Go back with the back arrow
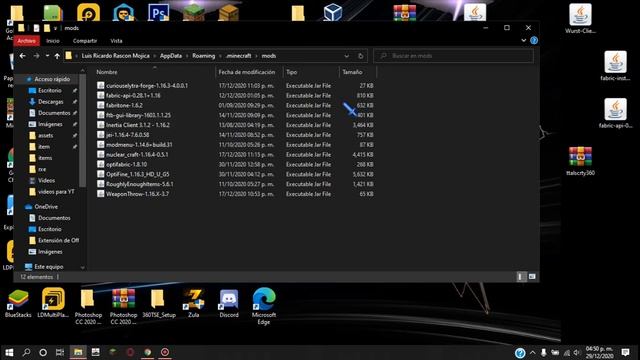640x360 pixels. pos(23,56)
